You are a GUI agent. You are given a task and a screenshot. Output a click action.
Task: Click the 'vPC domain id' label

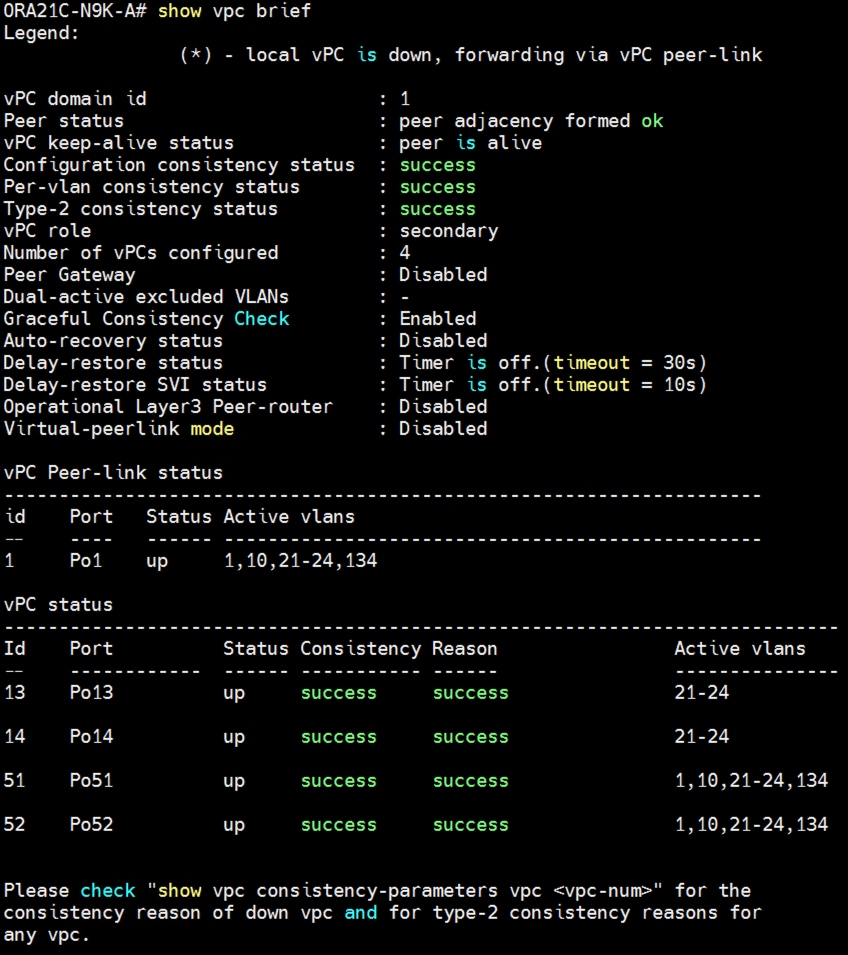pos(75,99)
